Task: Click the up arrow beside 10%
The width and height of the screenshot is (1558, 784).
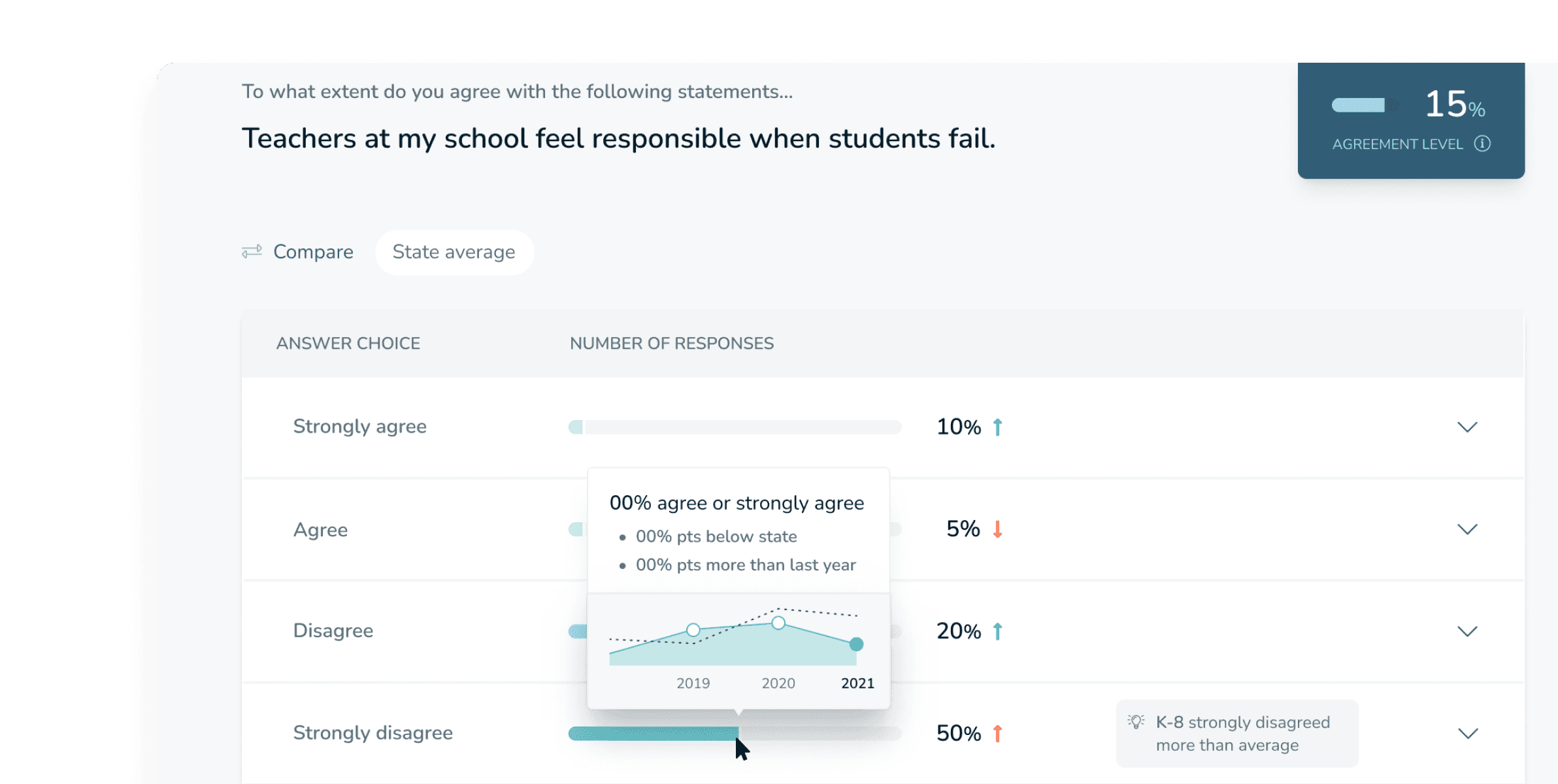Action: (998, 427)
